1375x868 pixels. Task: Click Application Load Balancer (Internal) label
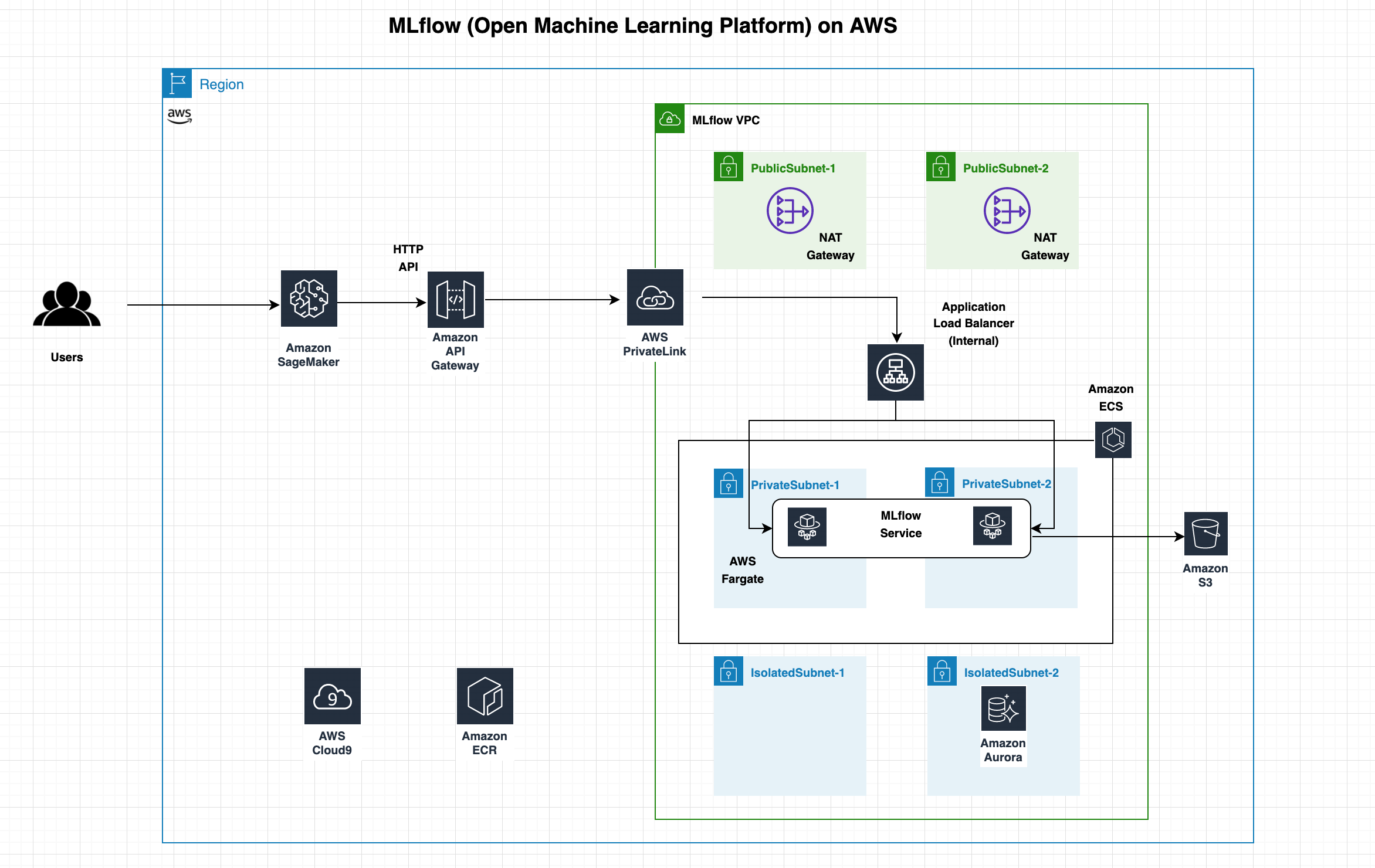pyautogui.click(x=974, y=324)
